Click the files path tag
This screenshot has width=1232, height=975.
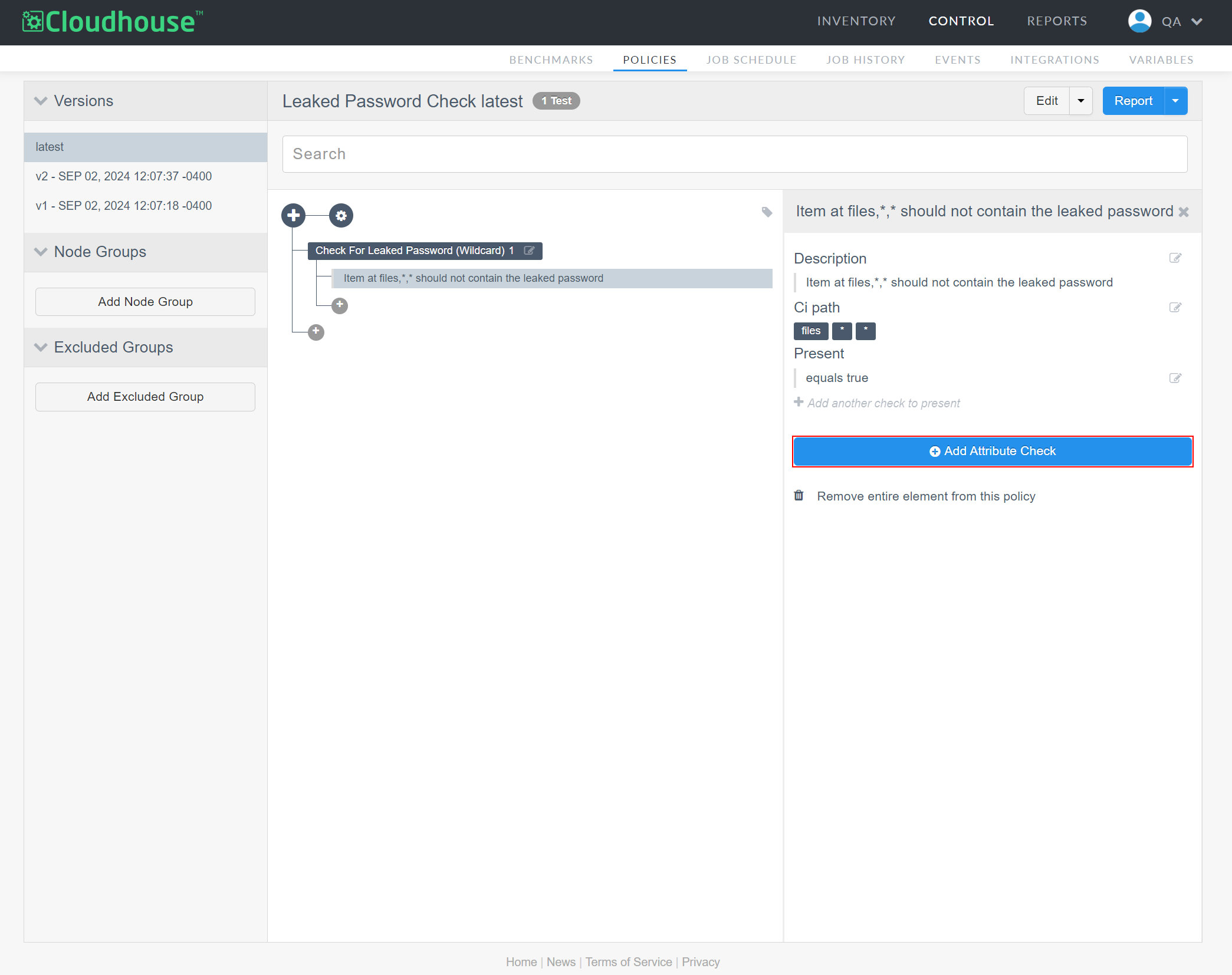811,331
